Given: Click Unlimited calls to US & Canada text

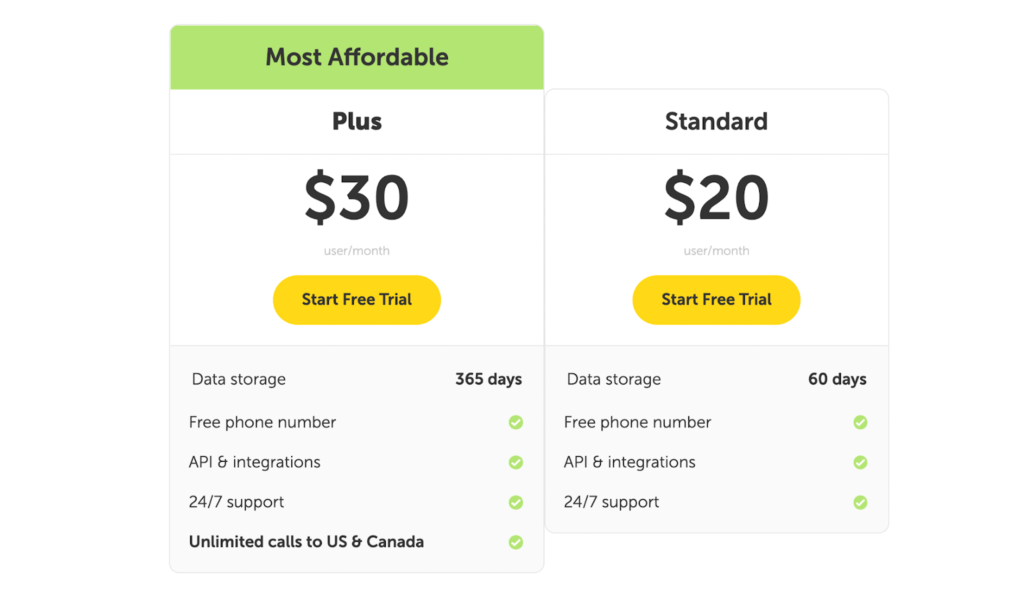Looking at the screenshot, I should tap(306, 542).
